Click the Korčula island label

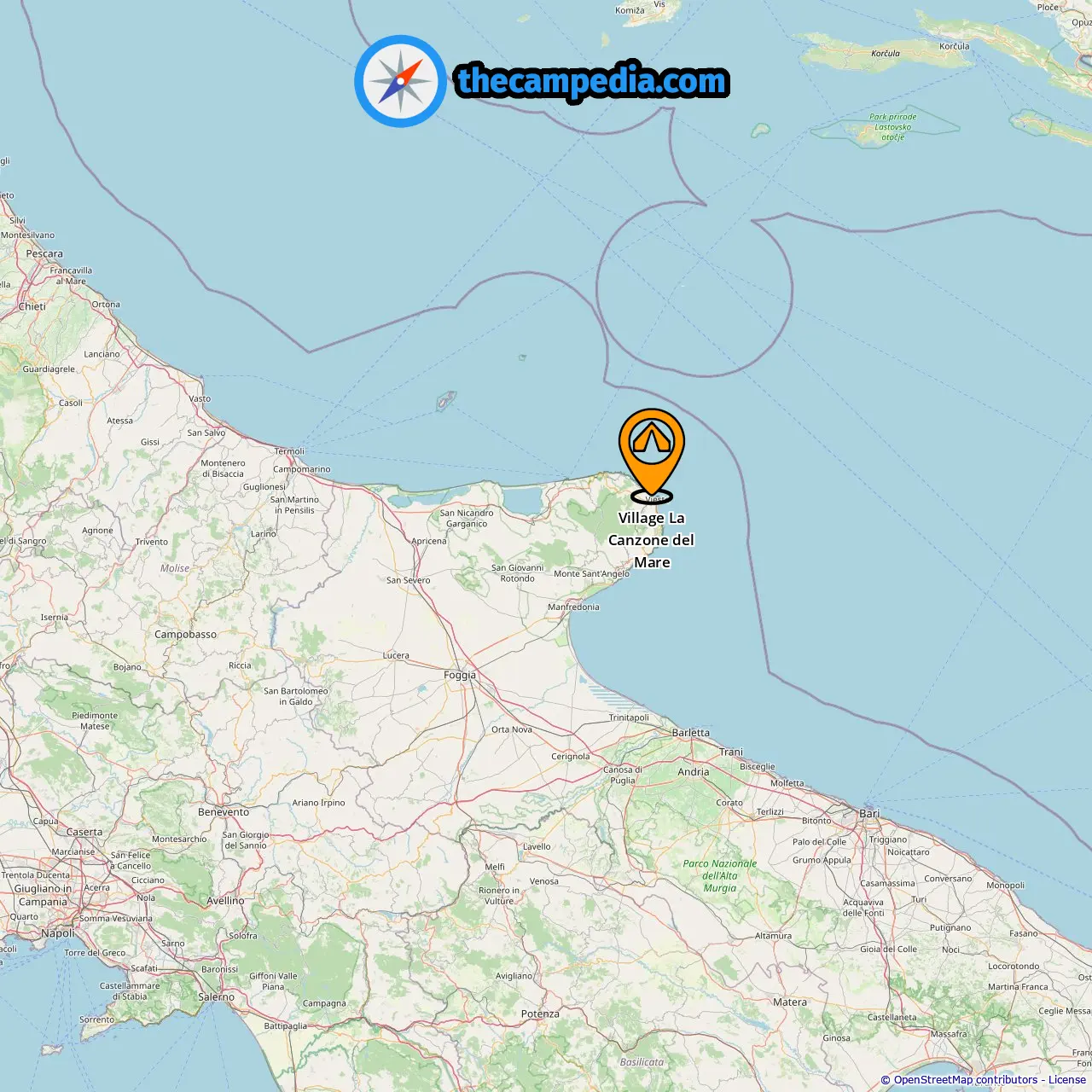(x=886, y=53)
